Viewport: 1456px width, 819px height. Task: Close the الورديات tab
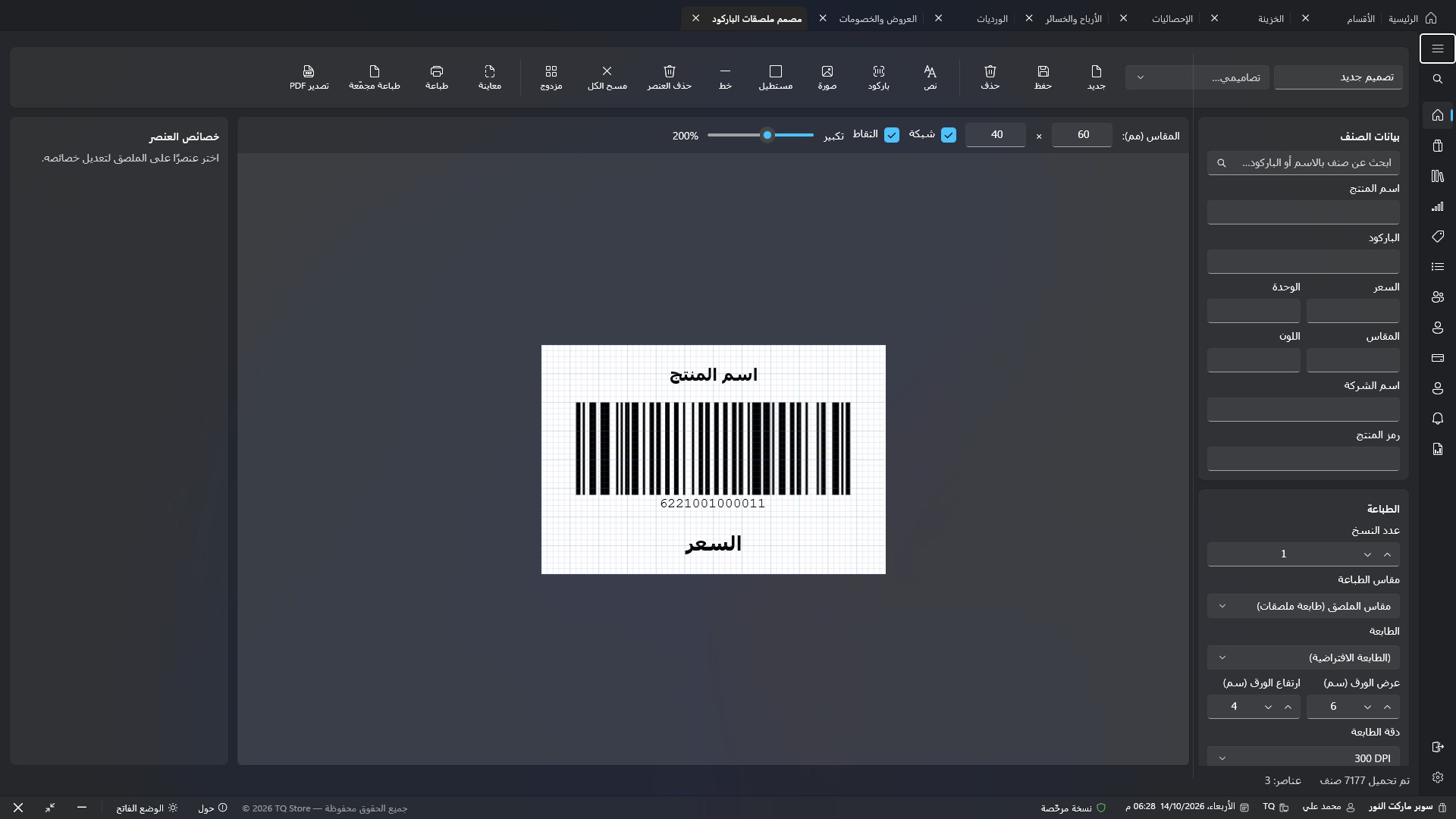pyautogui.click(x=937, y=18)
